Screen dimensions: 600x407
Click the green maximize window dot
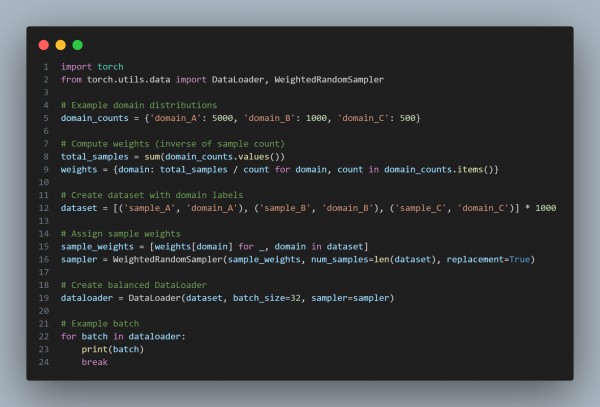point(78,45)
